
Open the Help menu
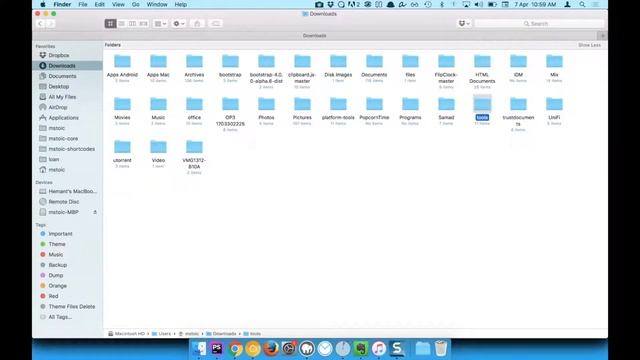point(180,4)
